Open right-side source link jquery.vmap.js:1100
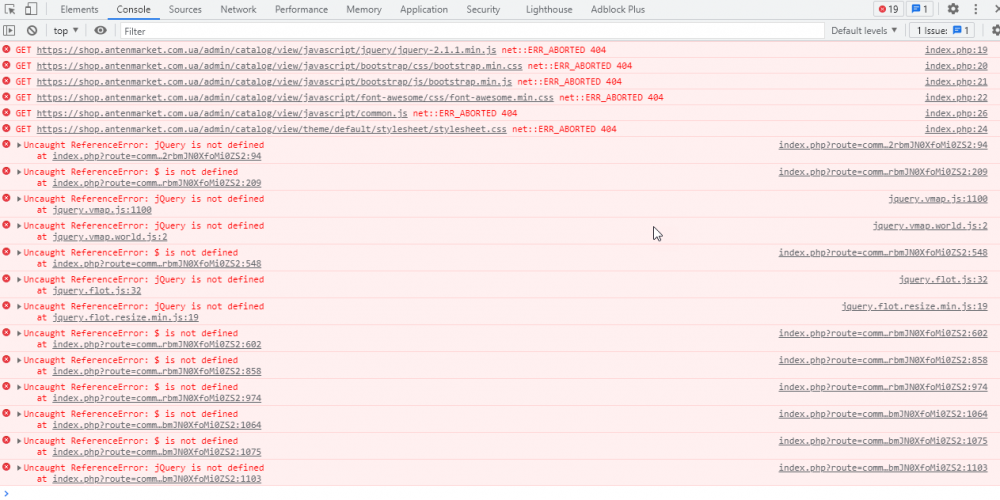The width and height of the screenshot is (1000, 500). coord(938,198)
